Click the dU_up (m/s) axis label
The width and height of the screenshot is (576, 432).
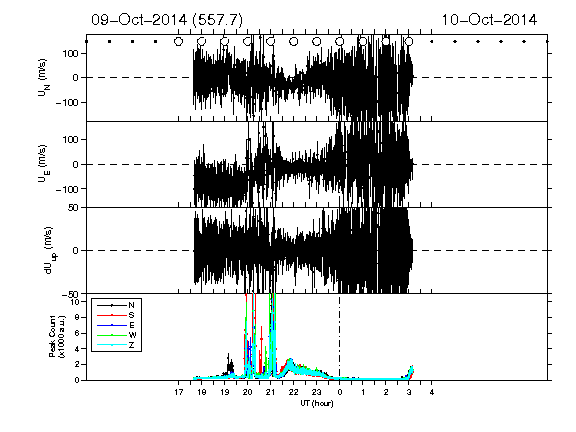50,250
